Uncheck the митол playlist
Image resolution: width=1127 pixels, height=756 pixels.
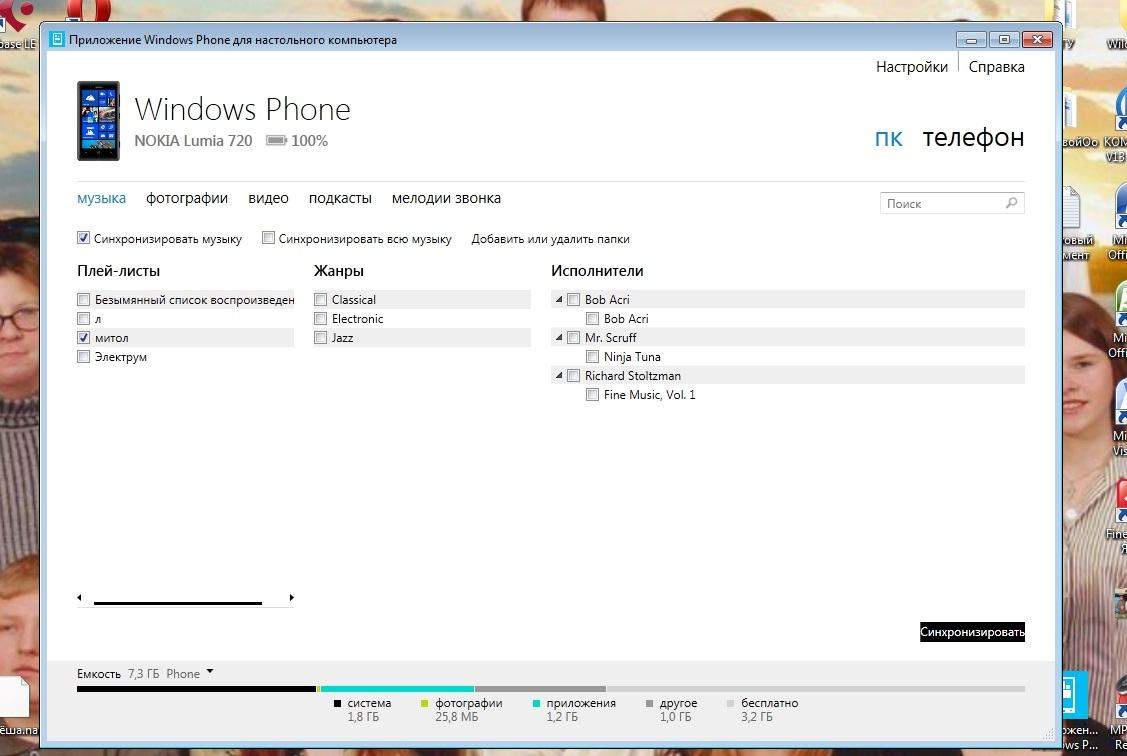[x=84, y=338]
